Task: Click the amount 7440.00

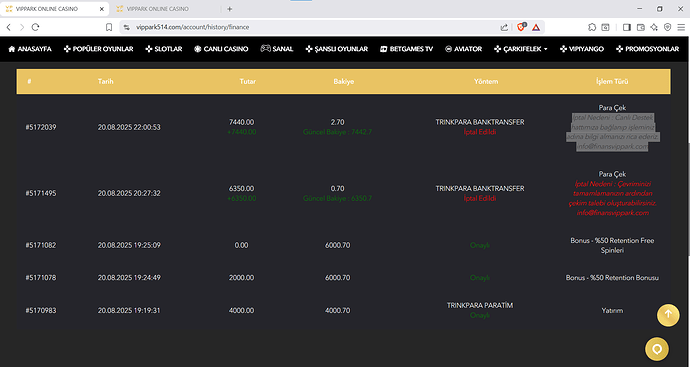Action: coord(242,122)
